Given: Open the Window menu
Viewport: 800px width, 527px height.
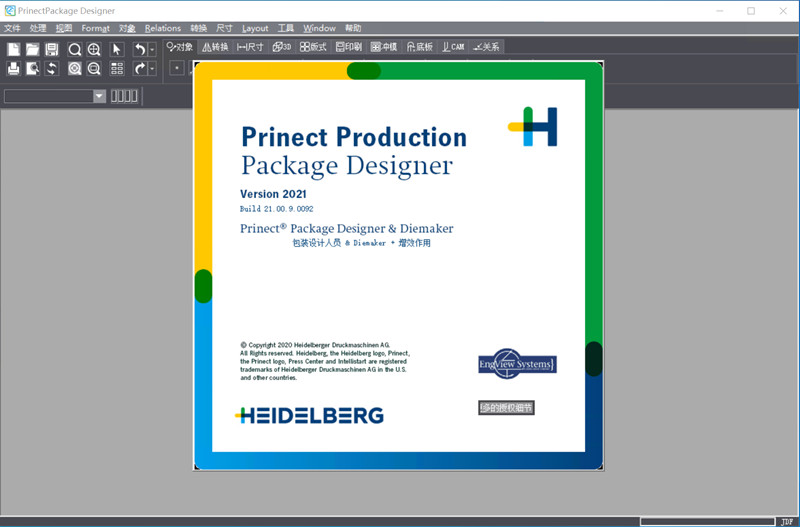Looking at the screenshot, I should tap(319, 28).
